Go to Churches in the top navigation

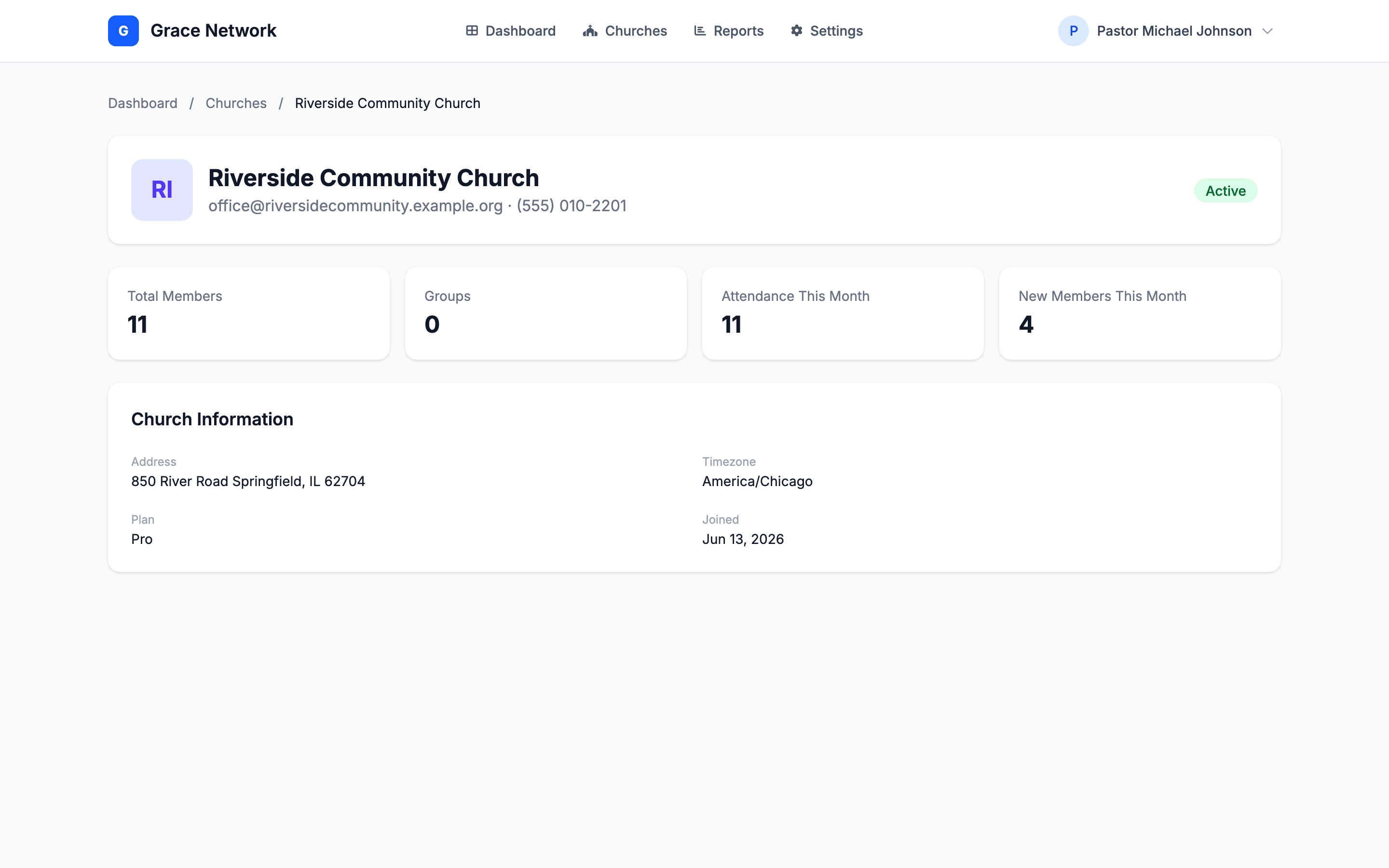pos(625,31)
